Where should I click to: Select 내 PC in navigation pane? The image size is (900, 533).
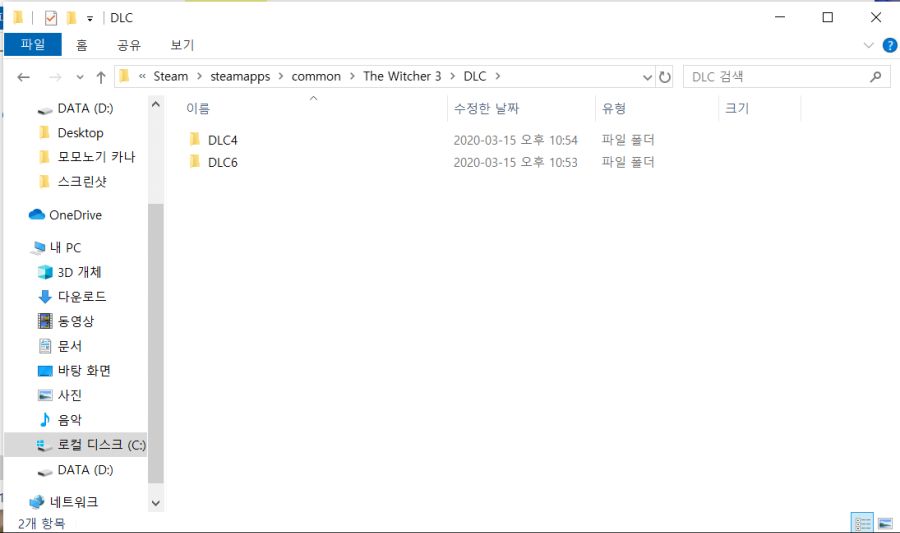(65, 248)
